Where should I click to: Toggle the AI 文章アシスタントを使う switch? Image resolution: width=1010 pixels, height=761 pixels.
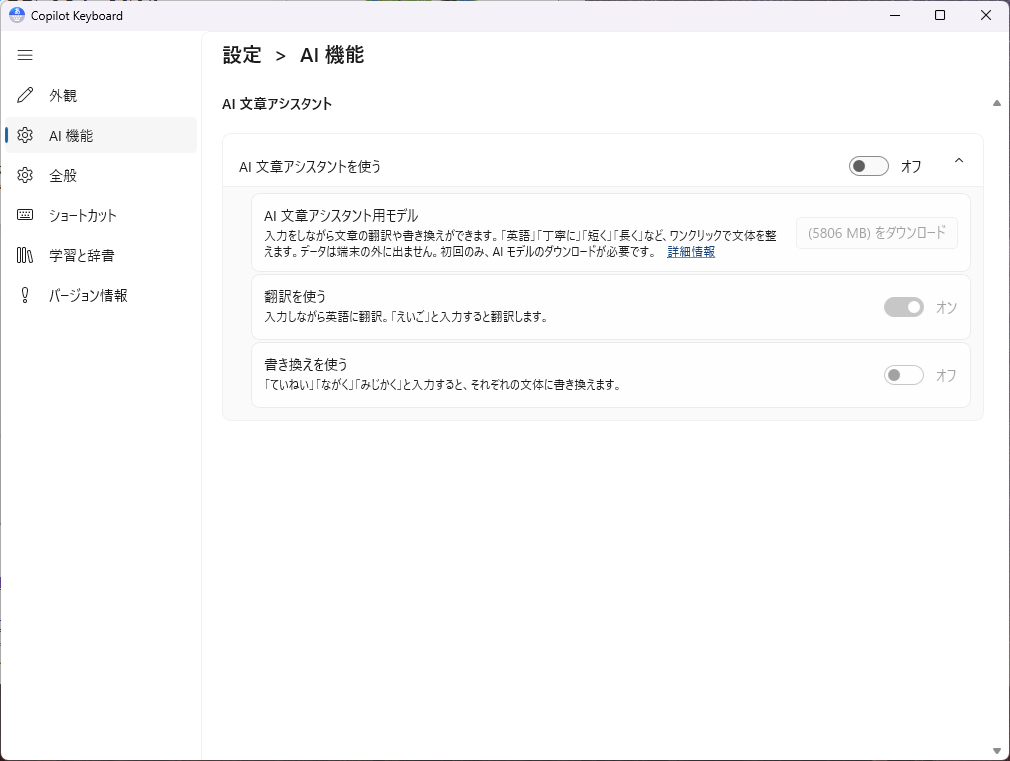(x=868, y=166)
